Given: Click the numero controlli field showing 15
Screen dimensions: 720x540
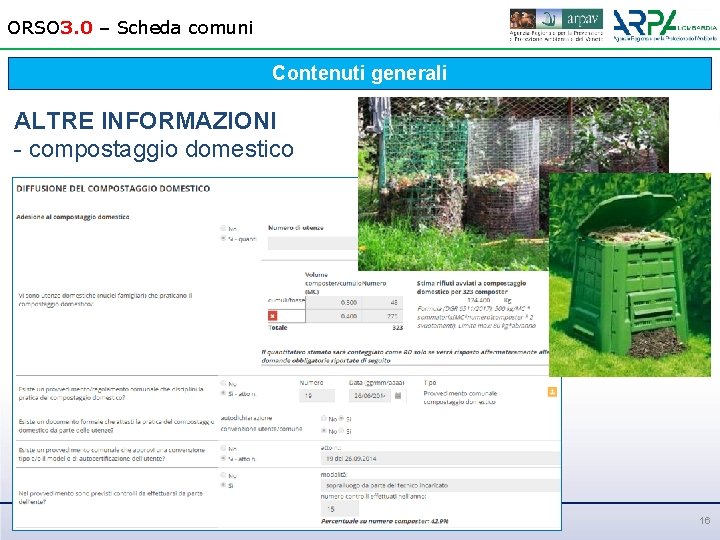Looking at the screenshot, I should [339, 509].
